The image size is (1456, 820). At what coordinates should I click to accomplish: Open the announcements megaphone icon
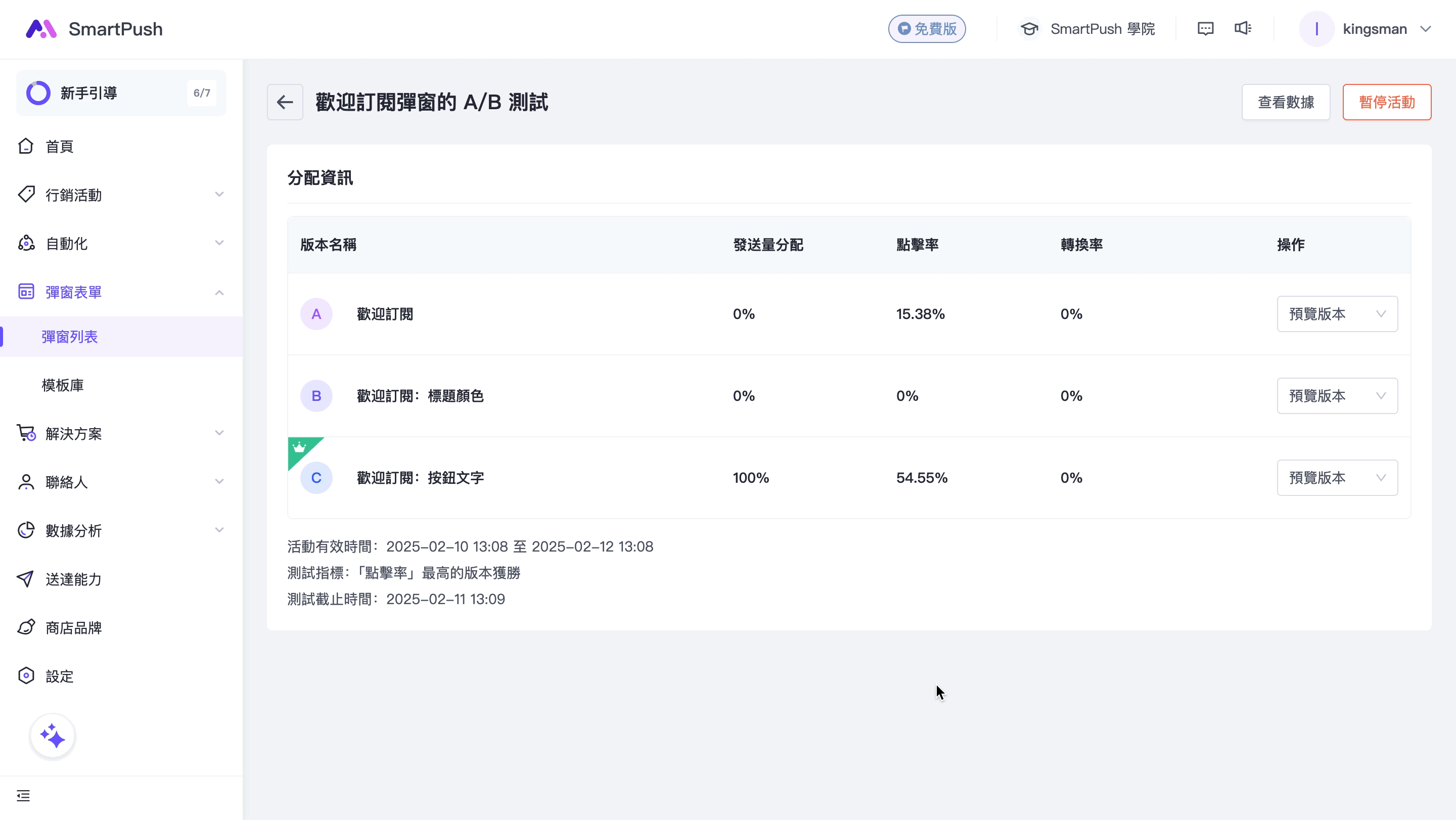[x=1242, y=29]
